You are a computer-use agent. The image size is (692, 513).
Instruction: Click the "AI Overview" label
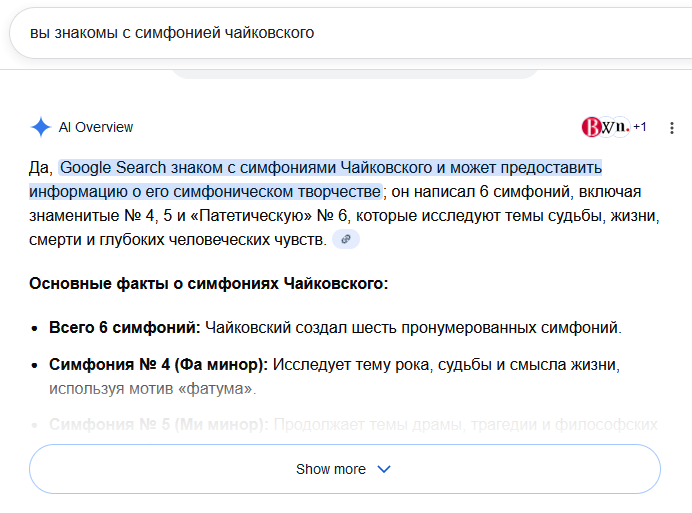point(96,127)
